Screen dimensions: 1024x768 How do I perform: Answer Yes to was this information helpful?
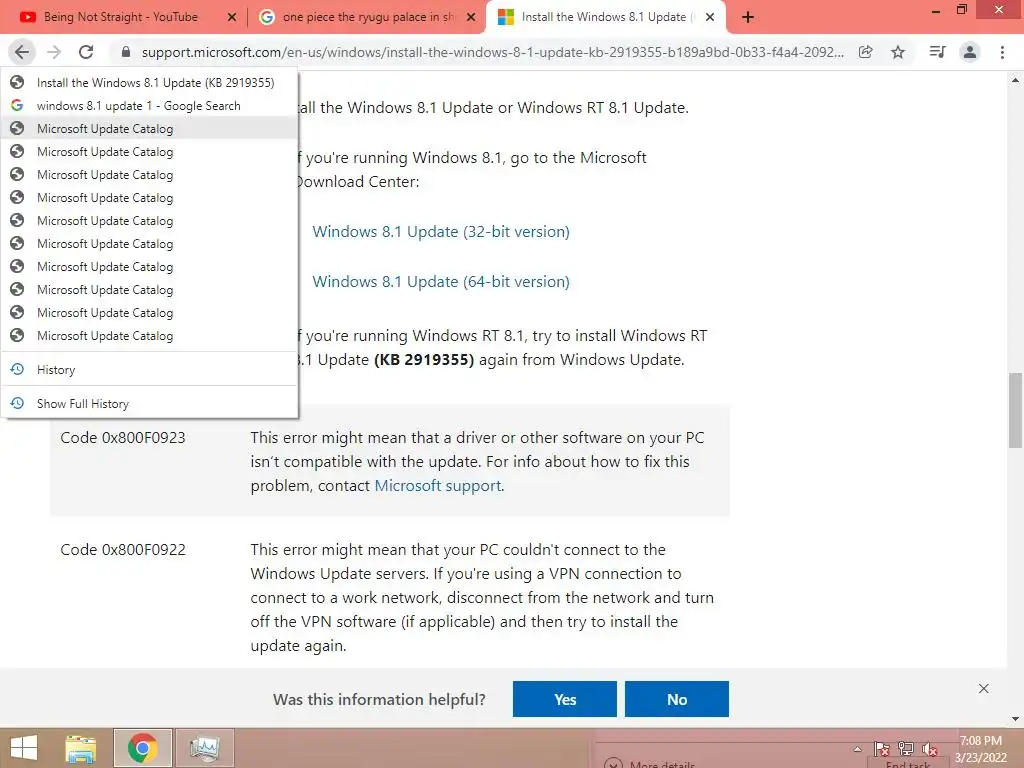click(565, 699)
